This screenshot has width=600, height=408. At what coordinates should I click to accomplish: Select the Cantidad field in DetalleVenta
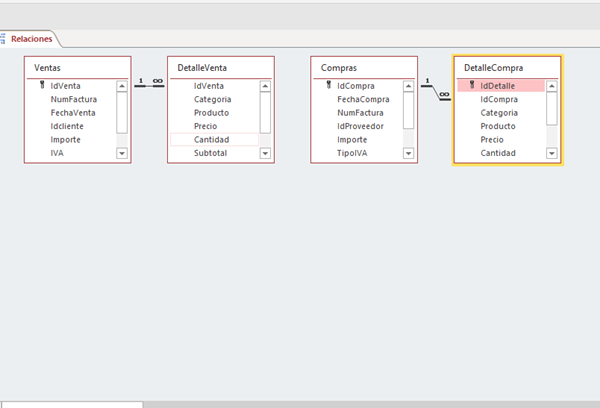[212, 140]
